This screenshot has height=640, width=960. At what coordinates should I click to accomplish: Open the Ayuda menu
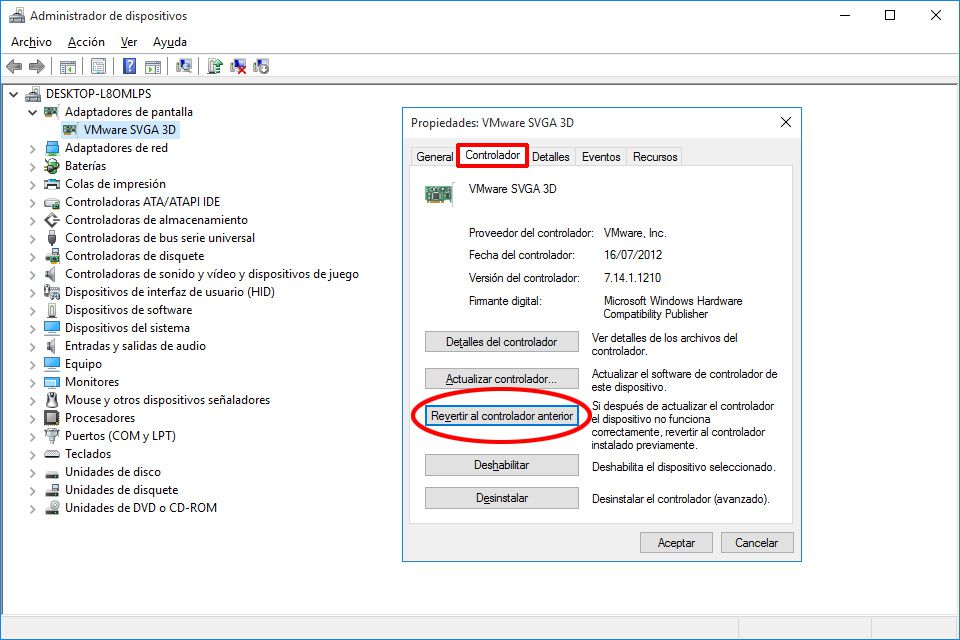(170, 42)
